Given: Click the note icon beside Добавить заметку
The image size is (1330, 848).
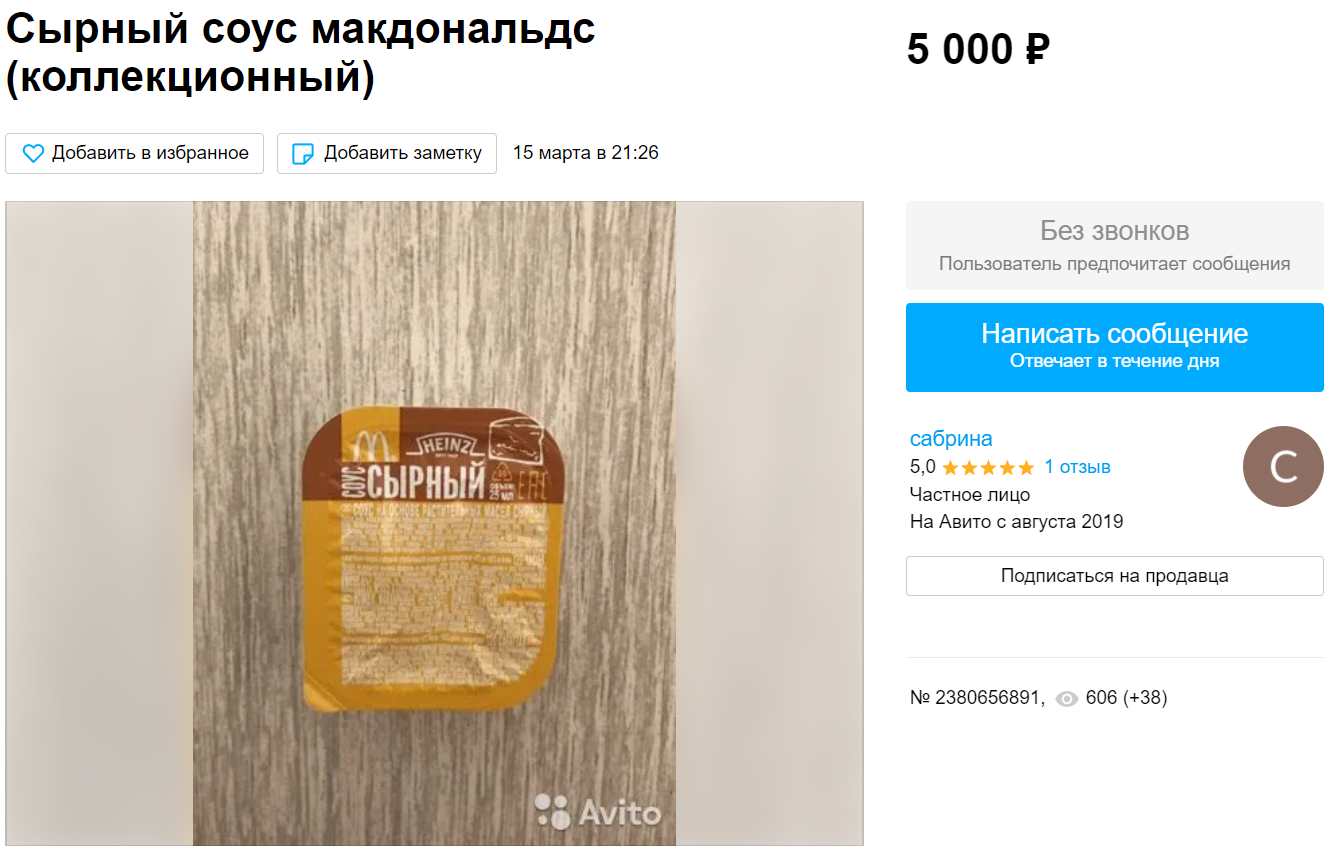Looking at the screenshot, I should (302, 154).
